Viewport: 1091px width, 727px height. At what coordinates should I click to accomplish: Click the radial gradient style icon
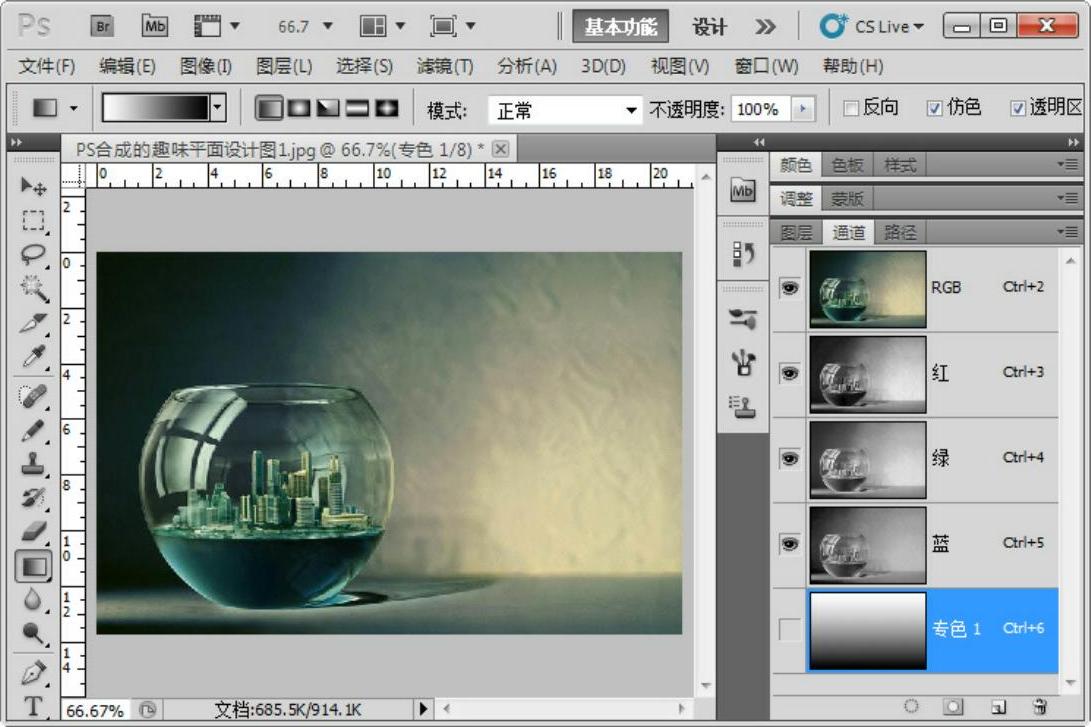[x=298, y=108]
